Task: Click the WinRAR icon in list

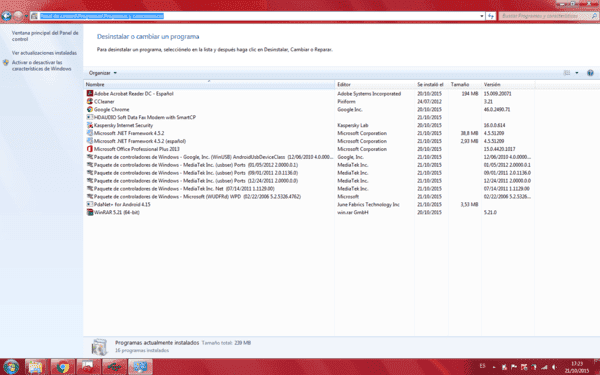Action: 90,212
